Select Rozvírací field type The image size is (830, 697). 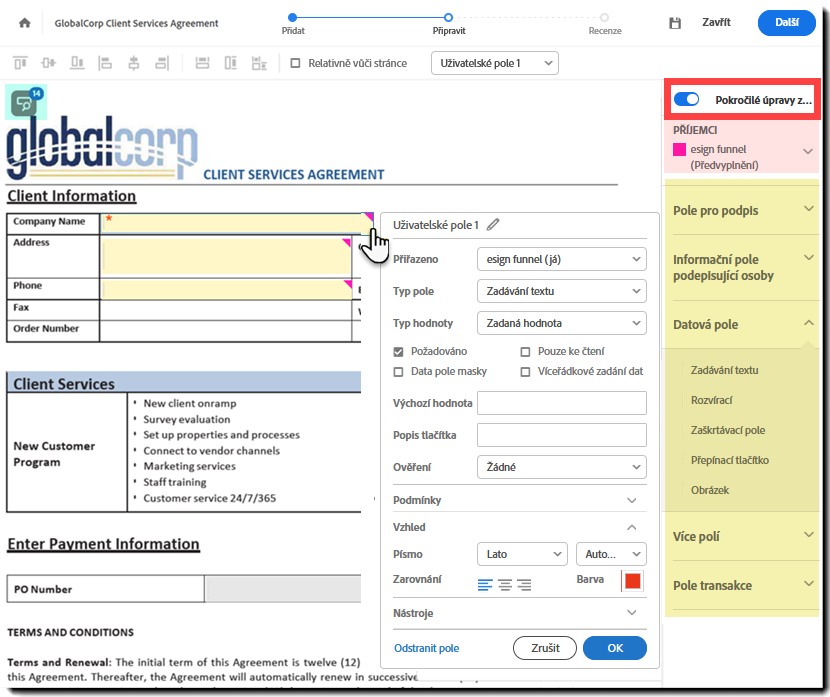pyautogui.click(x=711, y=400)
